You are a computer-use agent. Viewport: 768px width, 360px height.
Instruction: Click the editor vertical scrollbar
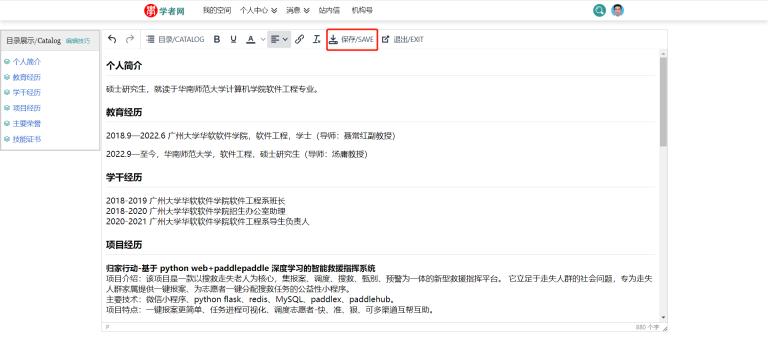pyautogui.click(x=663, y=185)
